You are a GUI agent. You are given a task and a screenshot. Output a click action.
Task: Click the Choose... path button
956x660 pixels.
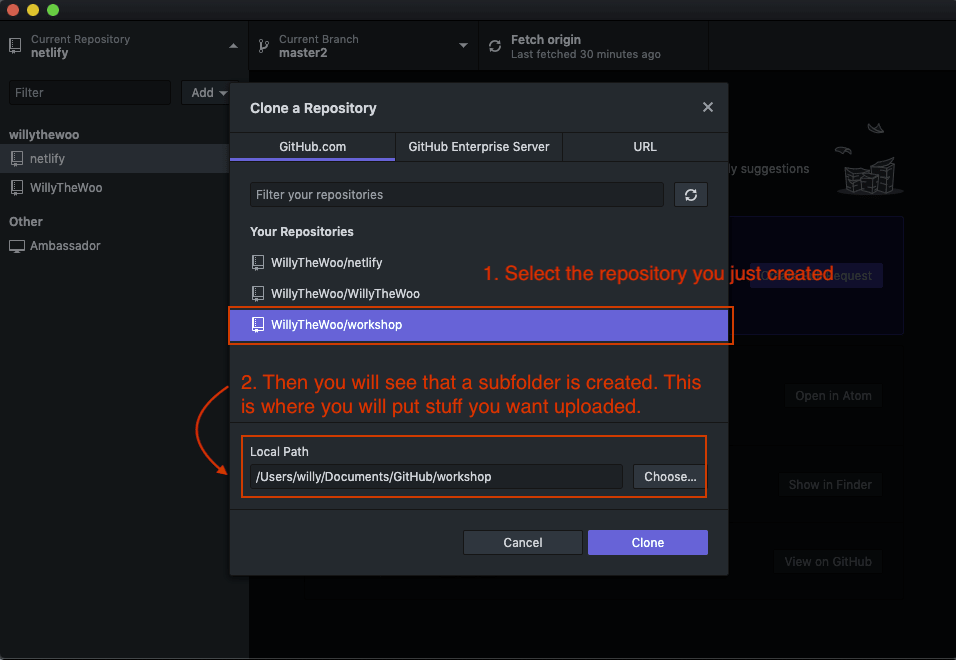[x=669, y=477]
